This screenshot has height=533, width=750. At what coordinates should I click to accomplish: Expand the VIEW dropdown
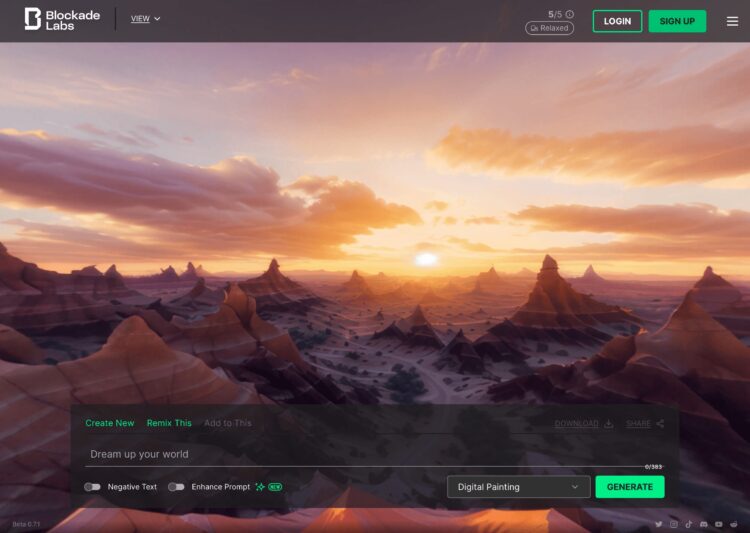145,19
